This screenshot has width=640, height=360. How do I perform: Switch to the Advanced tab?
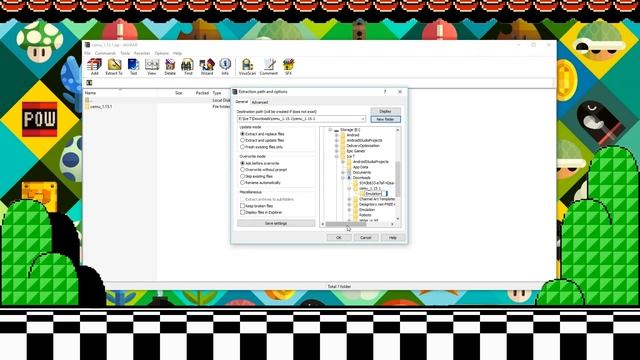click(x=260, y=102)
